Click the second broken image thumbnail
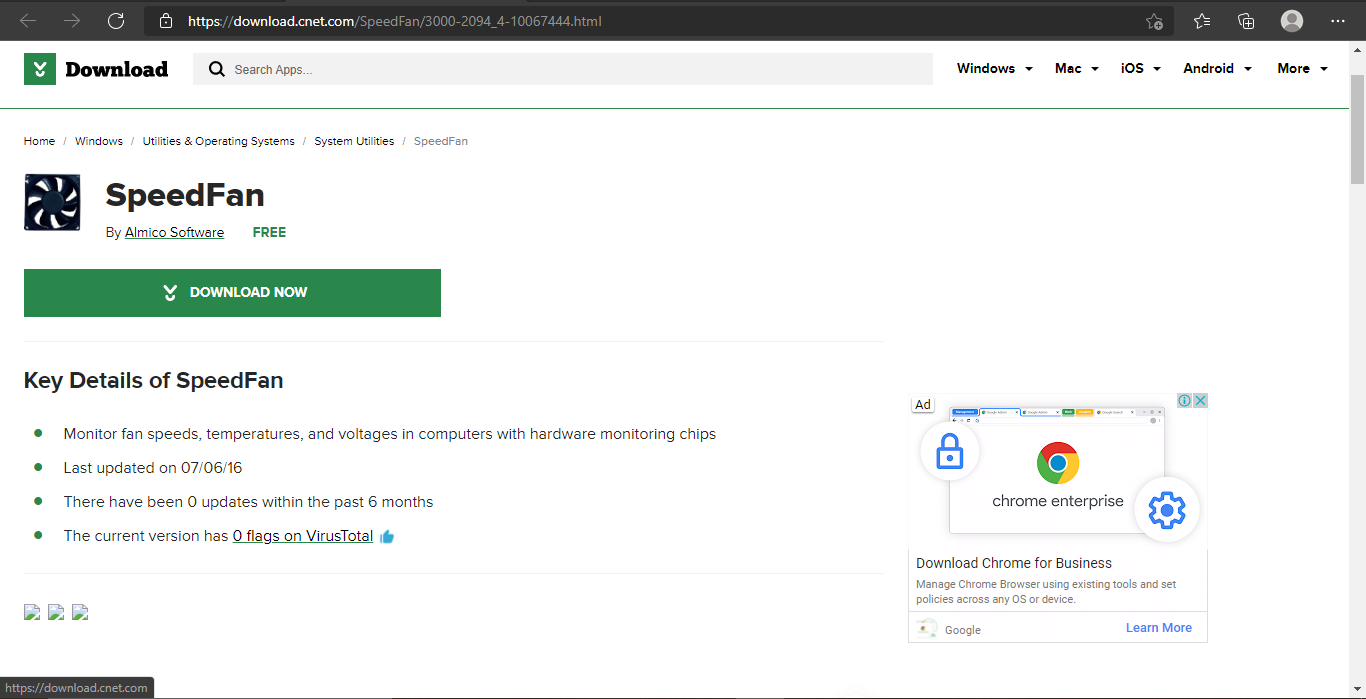 56,612
